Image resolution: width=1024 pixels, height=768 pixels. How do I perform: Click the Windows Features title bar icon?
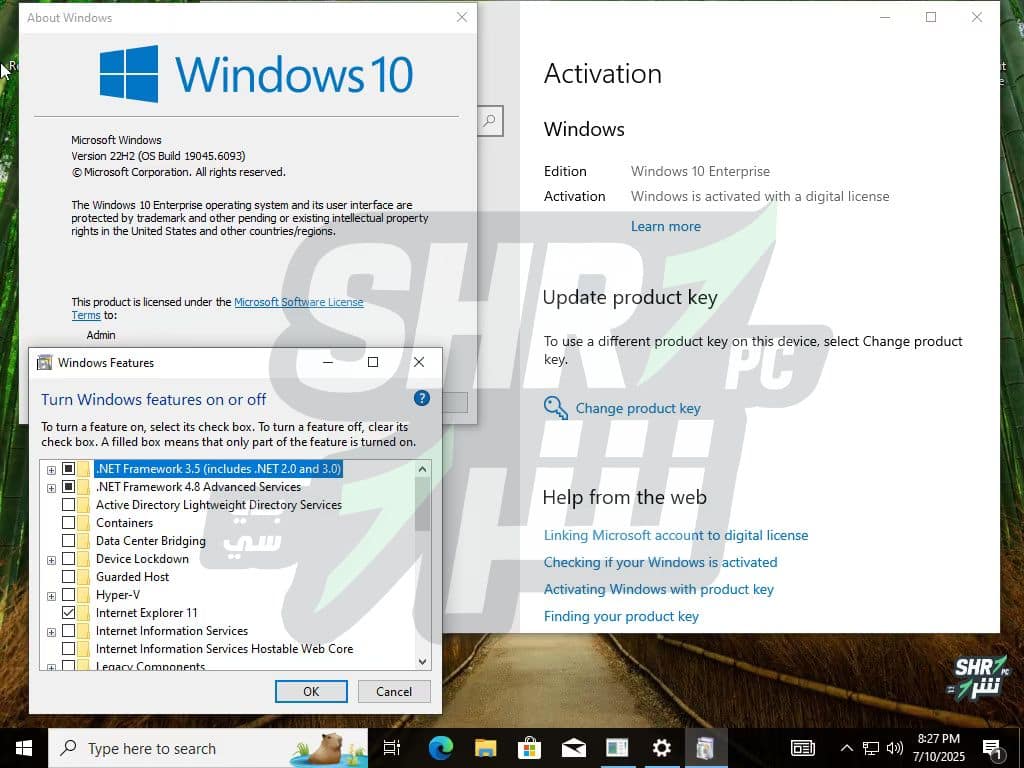coord(44,362)
